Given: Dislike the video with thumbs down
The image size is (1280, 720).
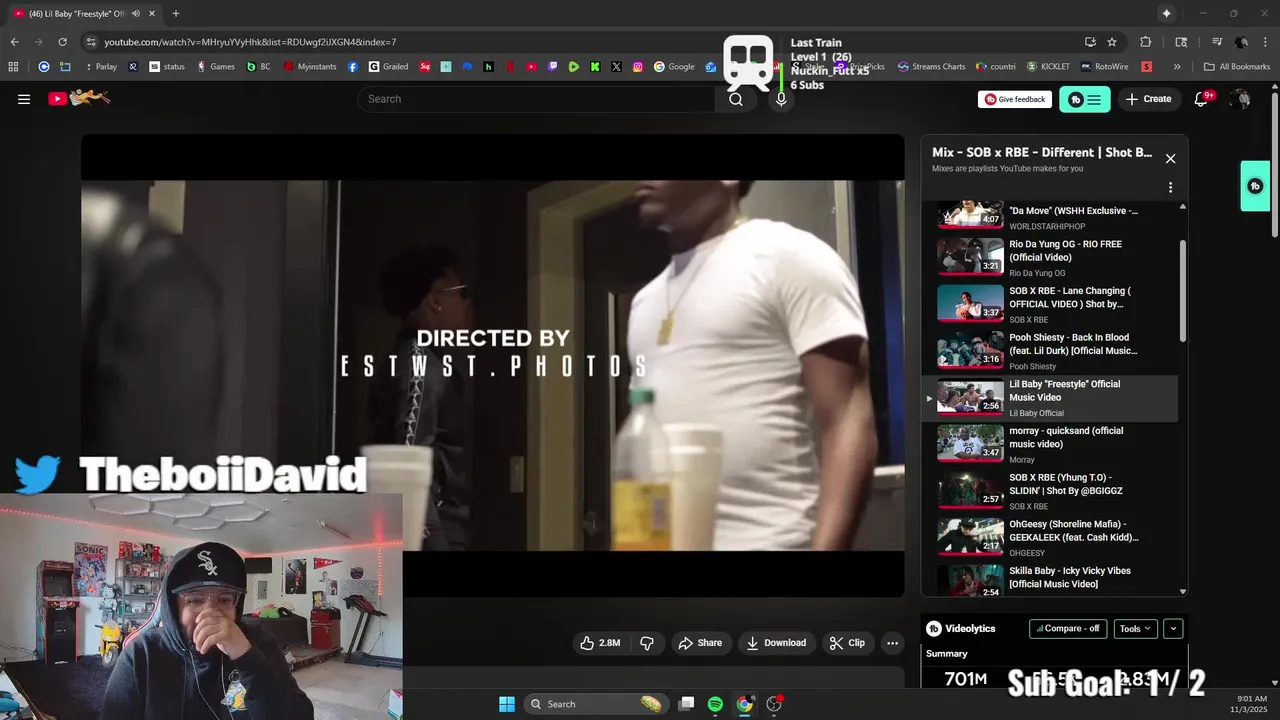Looking at the screenshot, I should click(x=647, y=643).
